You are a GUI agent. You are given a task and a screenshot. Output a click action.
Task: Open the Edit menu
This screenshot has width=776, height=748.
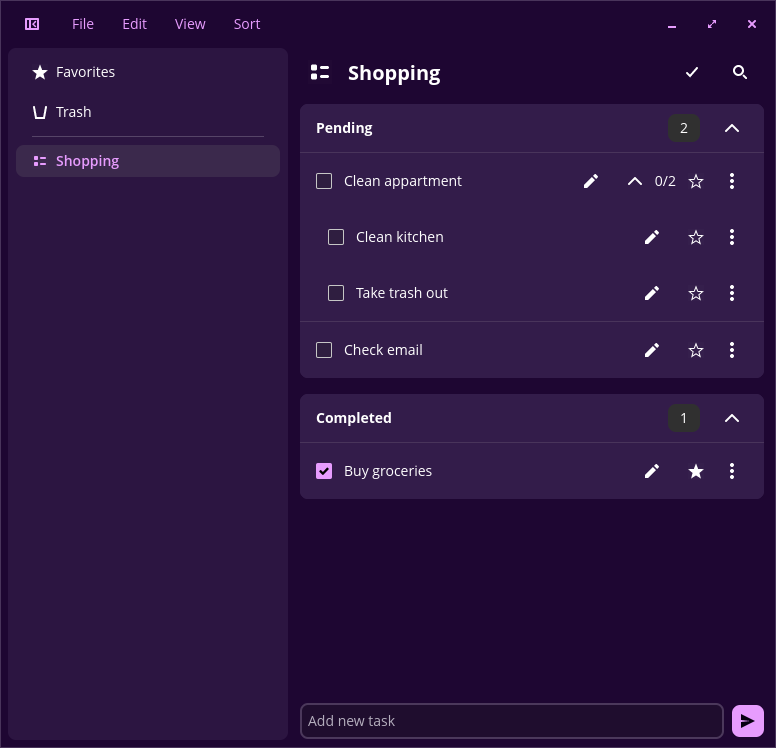[x=135, y=24]
